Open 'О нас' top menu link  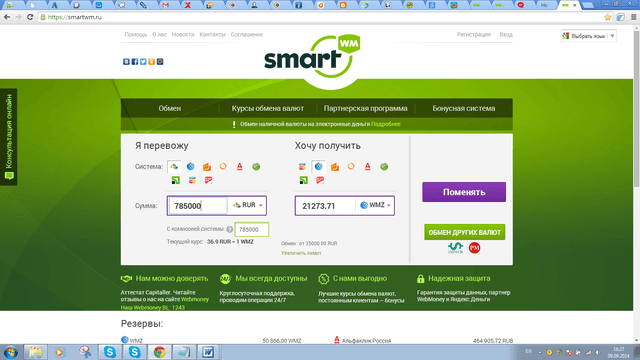click(x=160, y=34)
